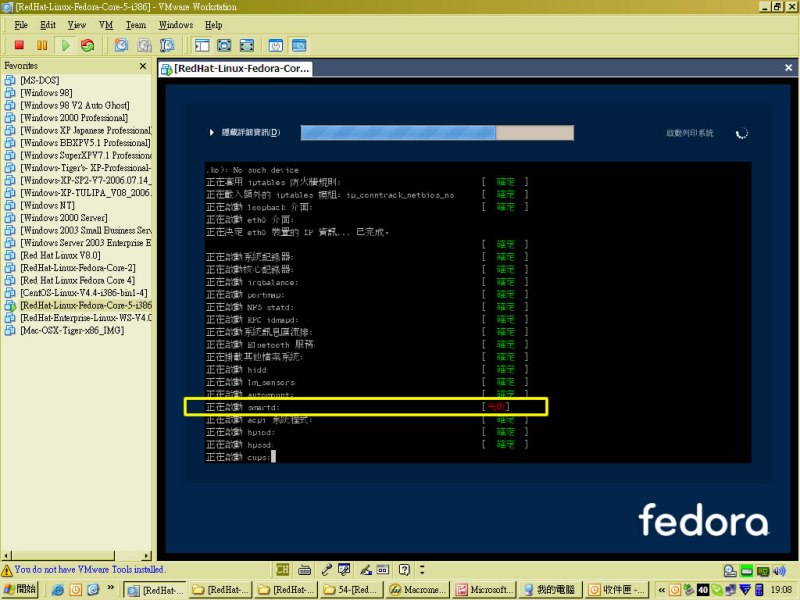
Task: Click the Revert to Snapshot icon
Action: [144, 45]
